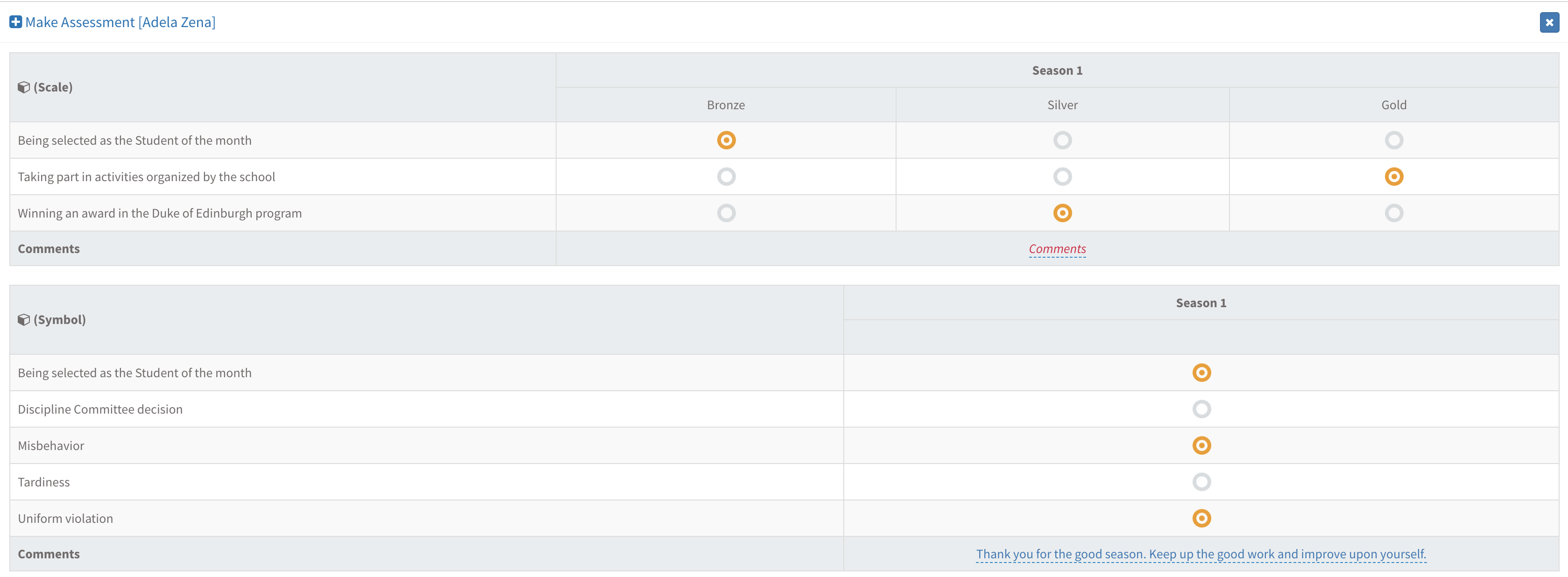Select Silver for school activities row

[1062, 177]
